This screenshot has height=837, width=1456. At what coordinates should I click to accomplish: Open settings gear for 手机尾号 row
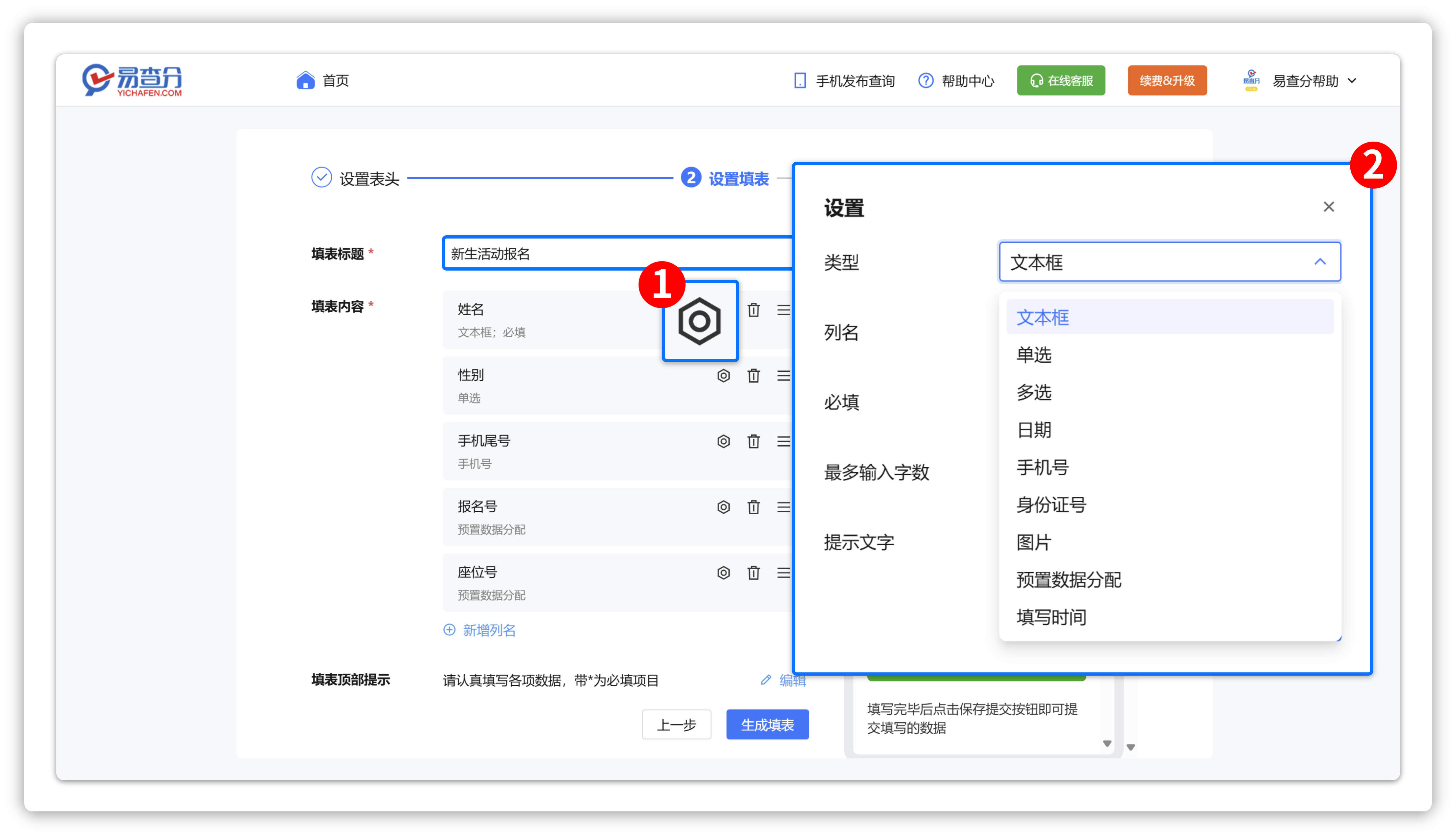coord(723,441)
